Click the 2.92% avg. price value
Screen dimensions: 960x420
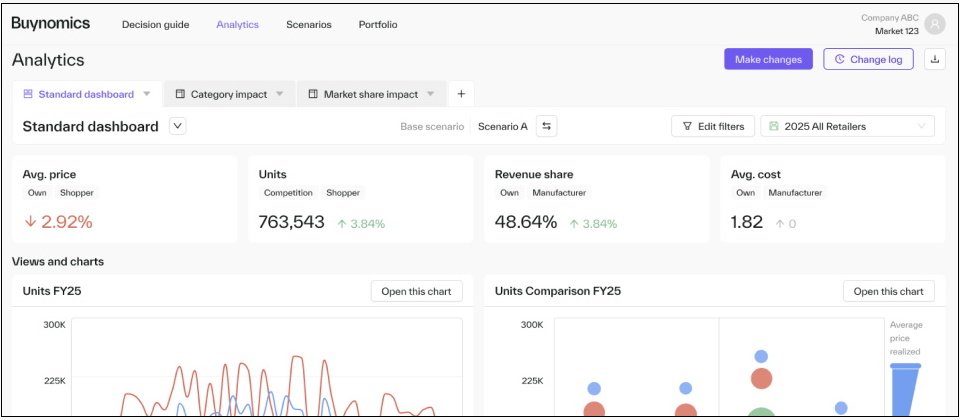tap(67, 222)
